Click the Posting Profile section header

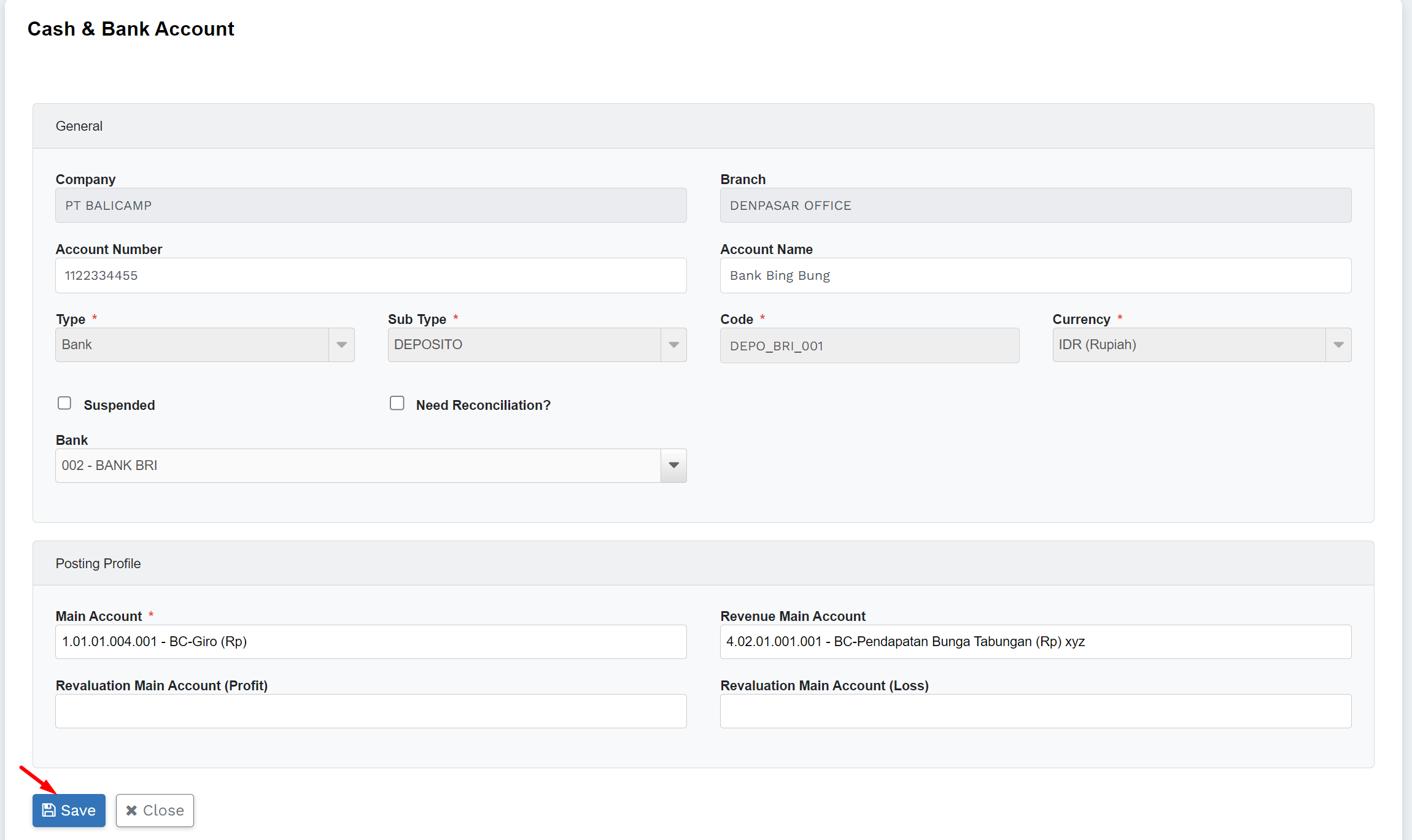pos(98,563)
